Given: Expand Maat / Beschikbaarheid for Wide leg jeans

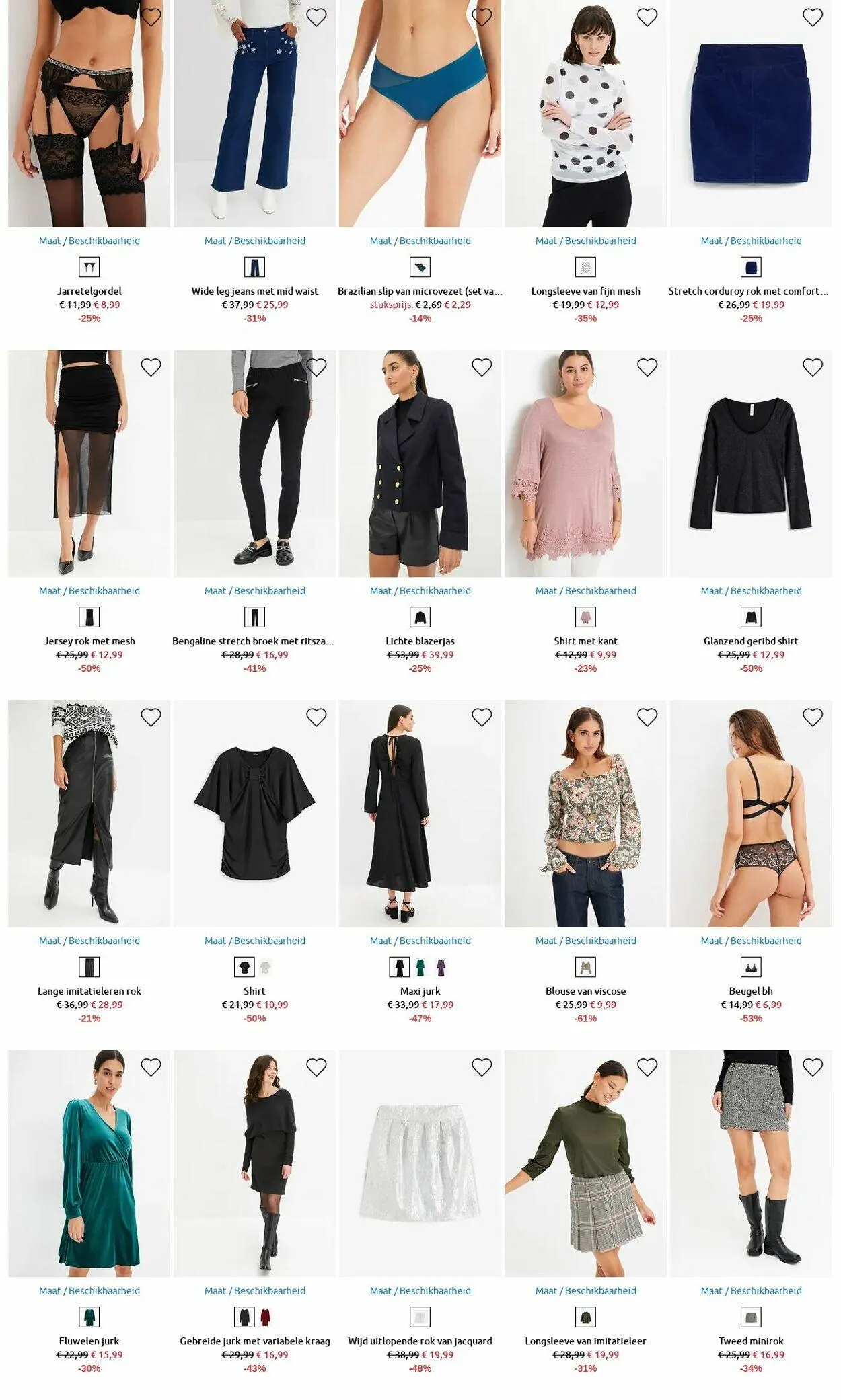Looking at the screenshot, I should click(255, 241).
